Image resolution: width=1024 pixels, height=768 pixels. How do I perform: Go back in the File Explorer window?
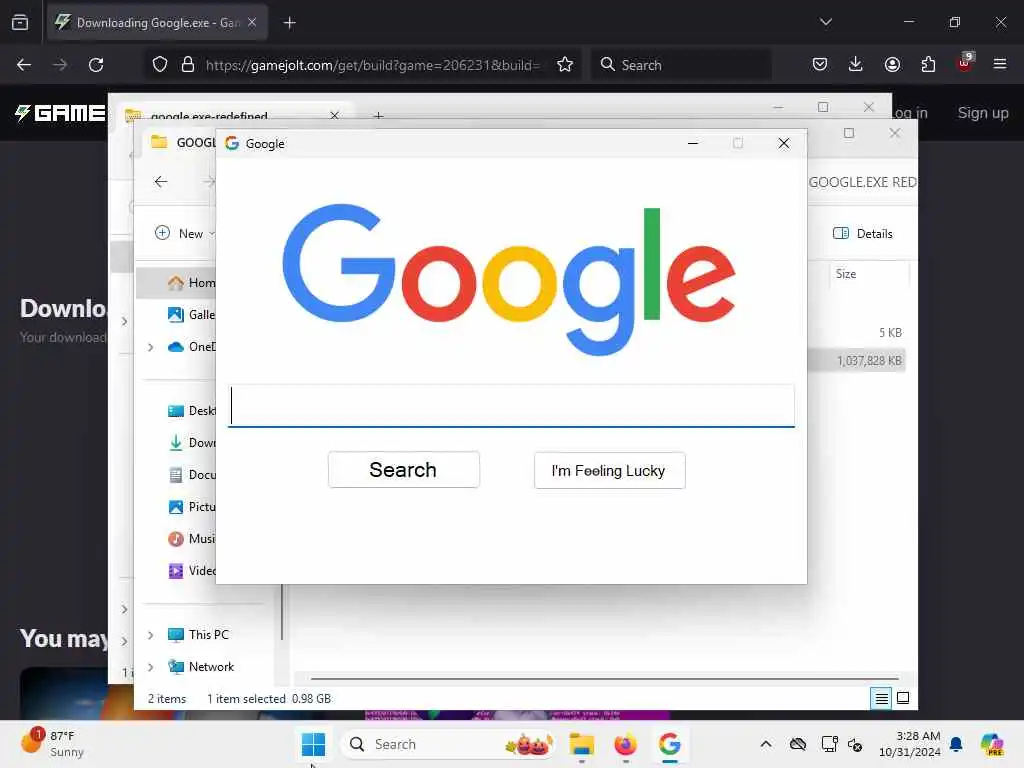[161, 182]
